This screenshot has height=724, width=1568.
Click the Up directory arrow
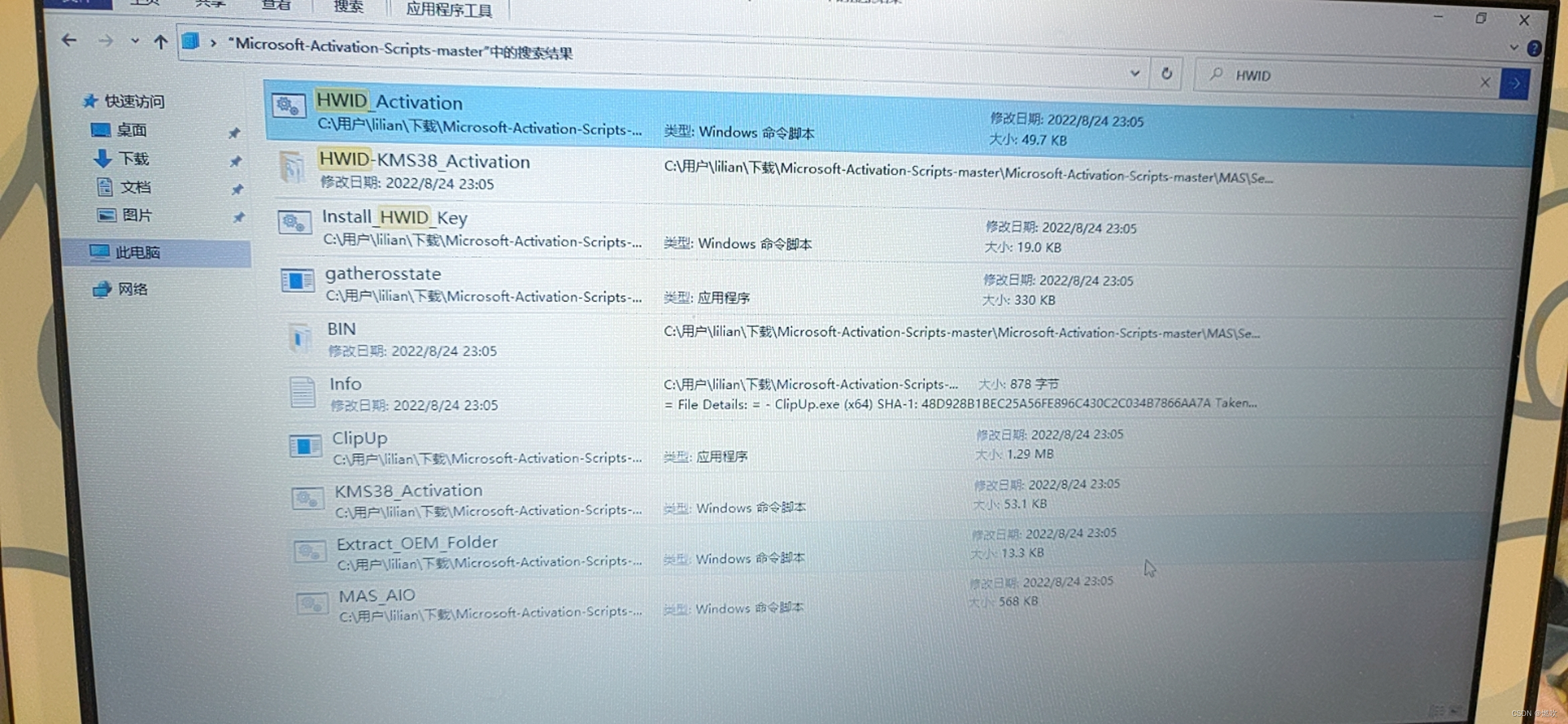(x=160, y=42)
